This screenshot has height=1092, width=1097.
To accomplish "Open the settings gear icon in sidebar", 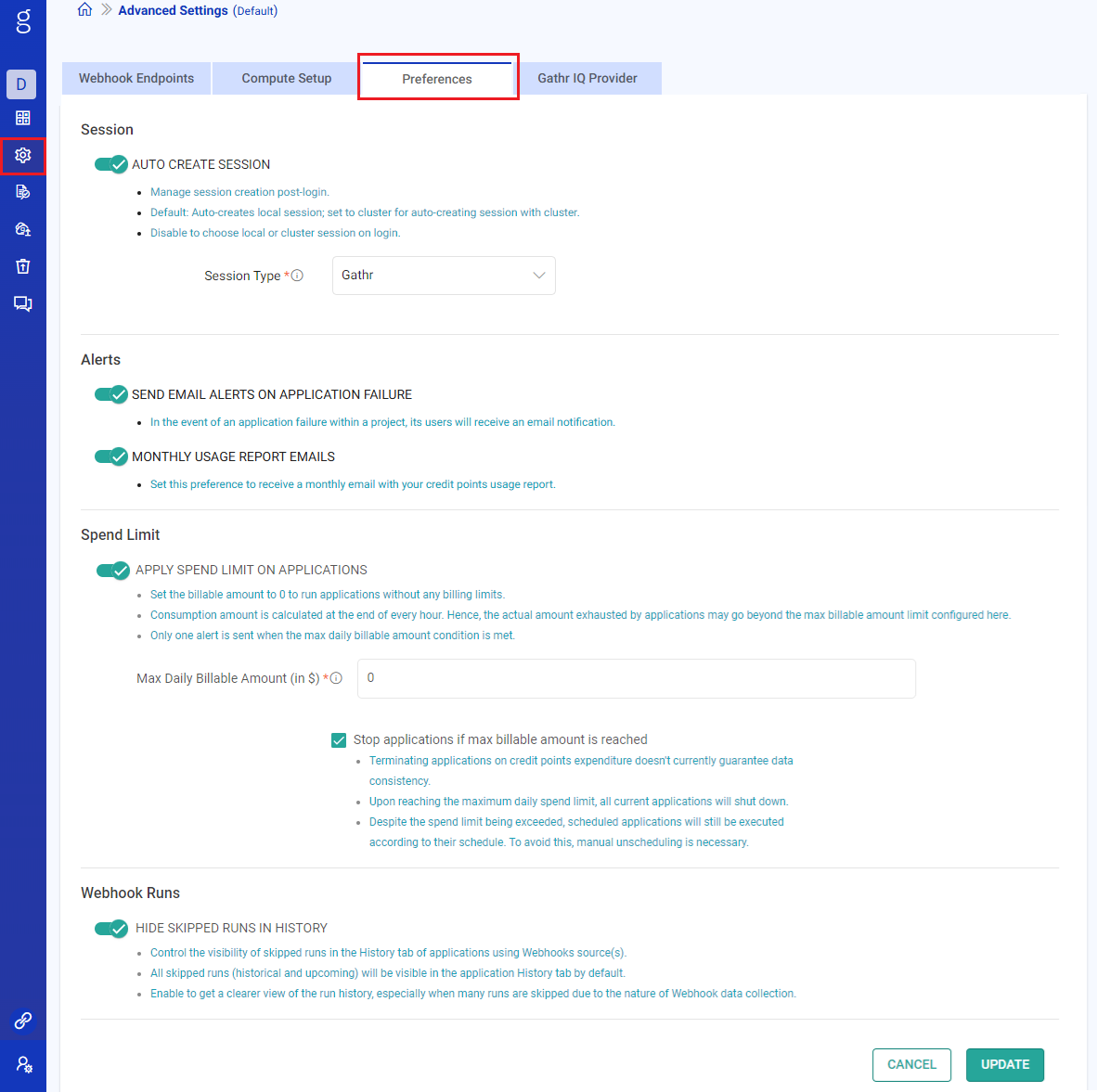I will click(x=23, y=155).
